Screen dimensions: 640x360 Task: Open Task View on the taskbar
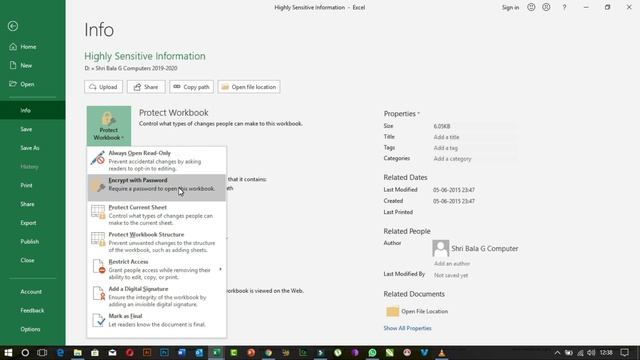(x=42, y=353)
